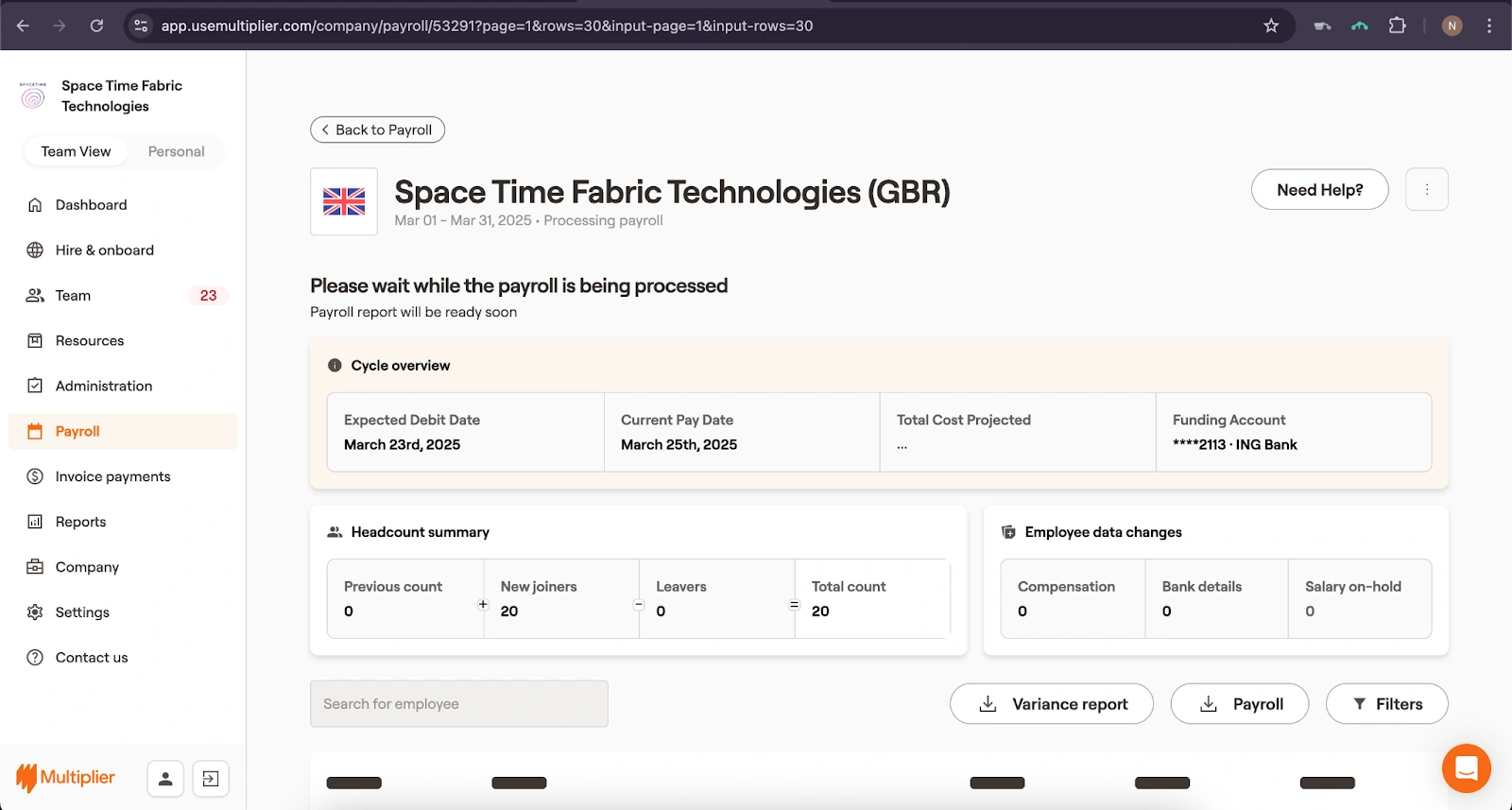Image resolution: width=1512 pixels, height=810 pixels.
Task: Click the Compensation changes label
Action: click(1066, 586)
